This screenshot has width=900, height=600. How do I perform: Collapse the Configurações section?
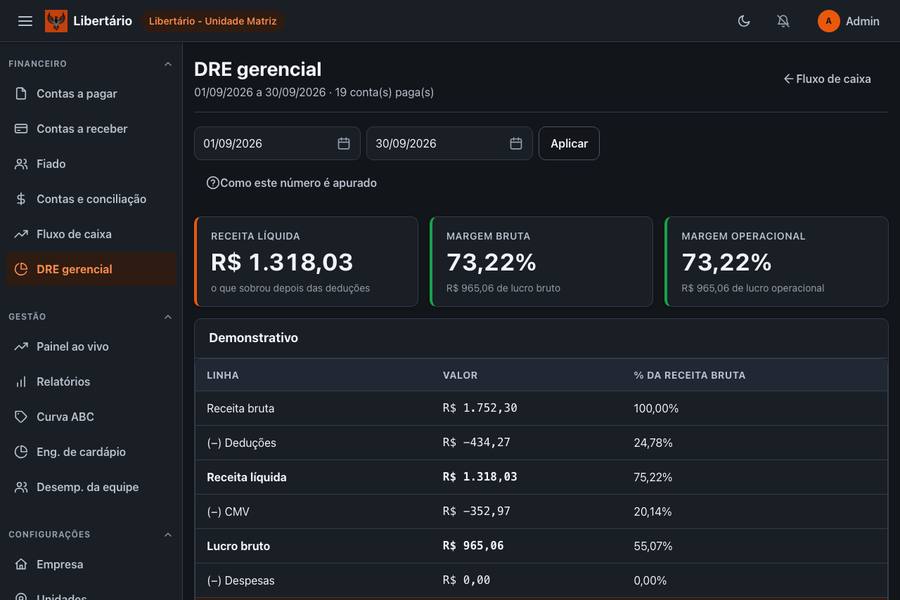(x=168, y=535)
